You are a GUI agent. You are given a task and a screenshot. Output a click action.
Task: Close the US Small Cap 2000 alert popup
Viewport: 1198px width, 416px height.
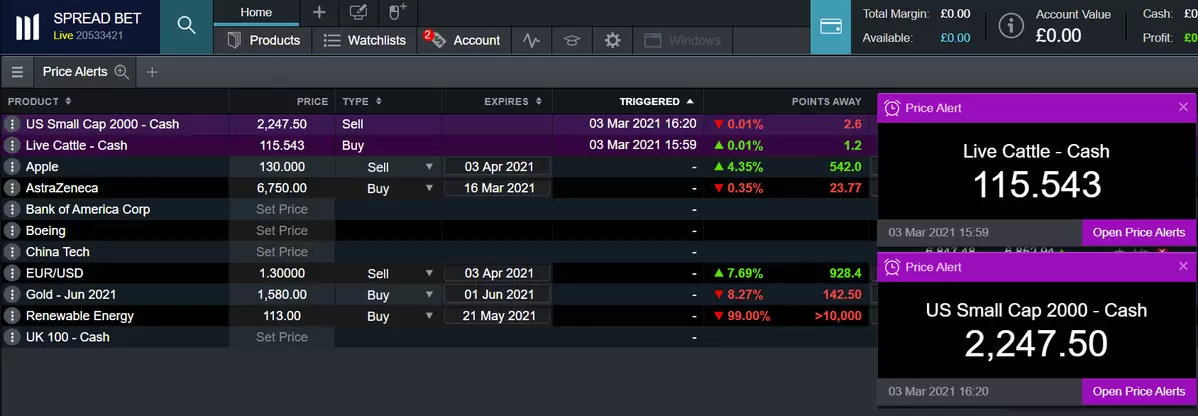1183,267
